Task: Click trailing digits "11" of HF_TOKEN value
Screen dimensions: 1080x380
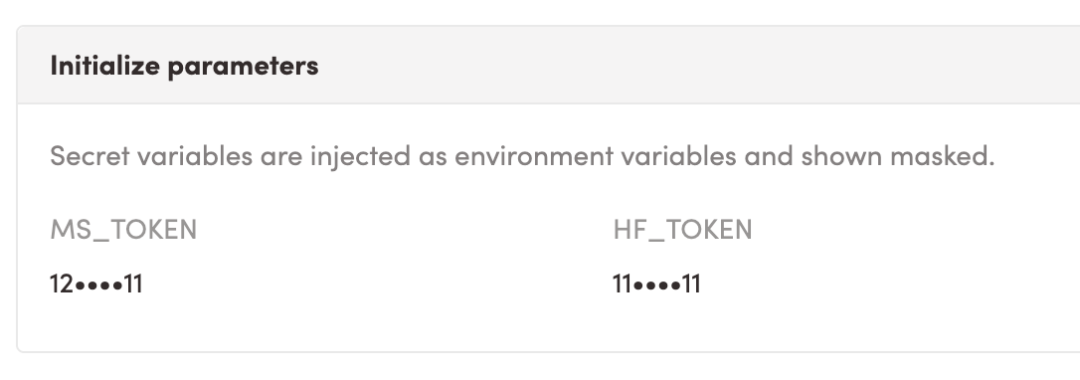Action: [x=691, y=284]
